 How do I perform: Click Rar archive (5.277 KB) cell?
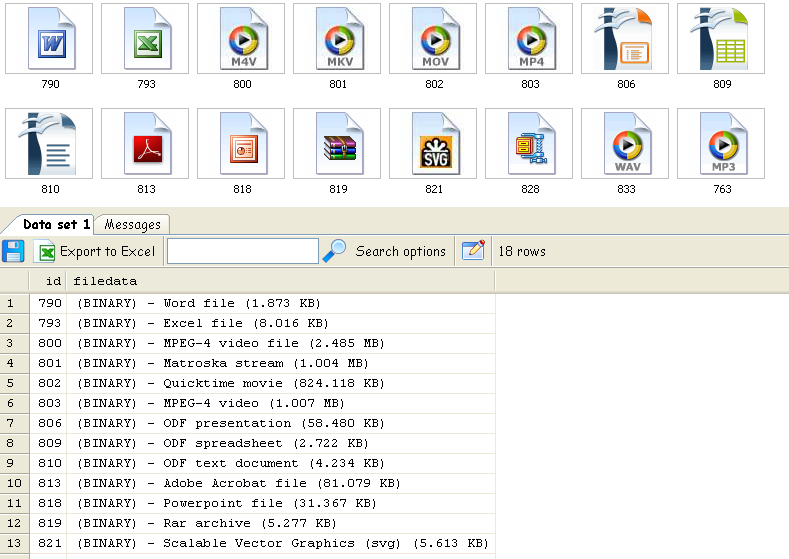[x=281, y=523]
